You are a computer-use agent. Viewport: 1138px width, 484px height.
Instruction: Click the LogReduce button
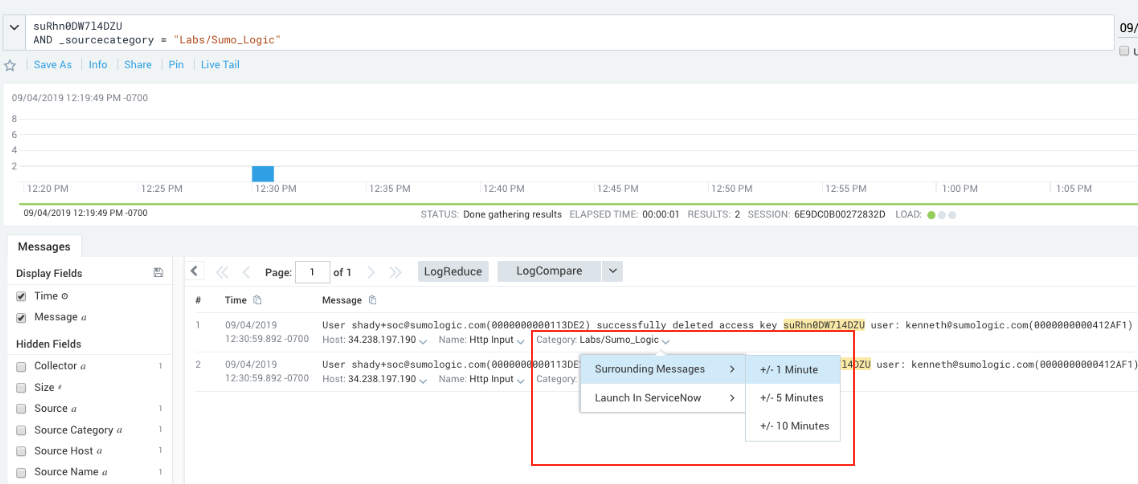coord(453,271)
